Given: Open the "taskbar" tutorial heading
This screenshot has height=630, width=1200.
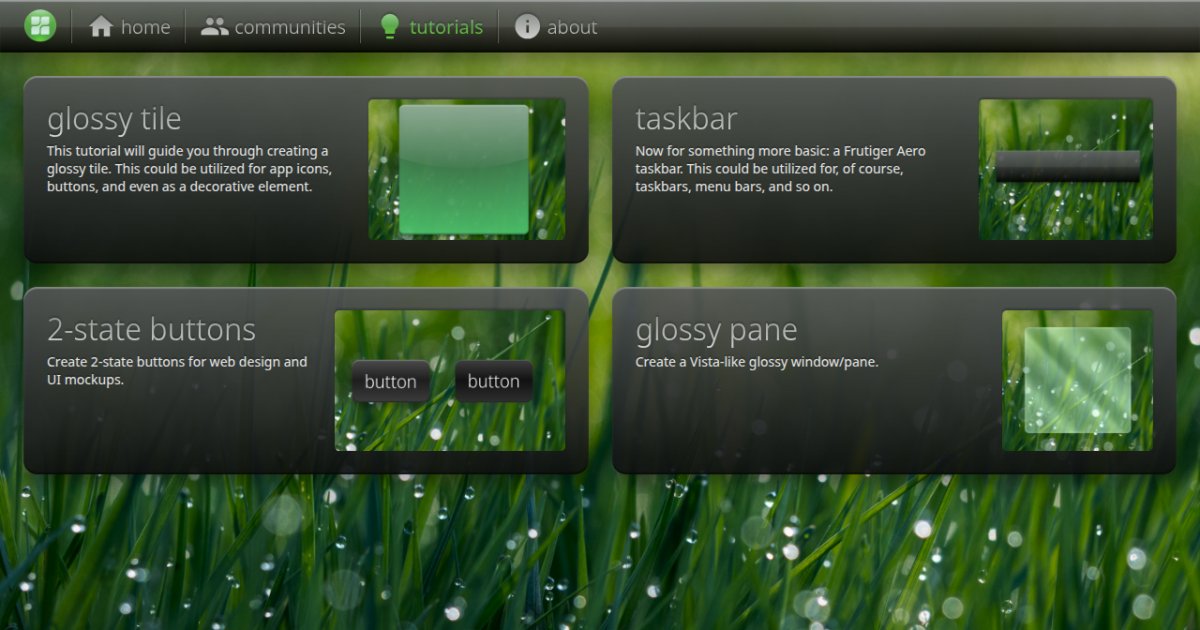Looking at the screenshot, I should (686, 119).
